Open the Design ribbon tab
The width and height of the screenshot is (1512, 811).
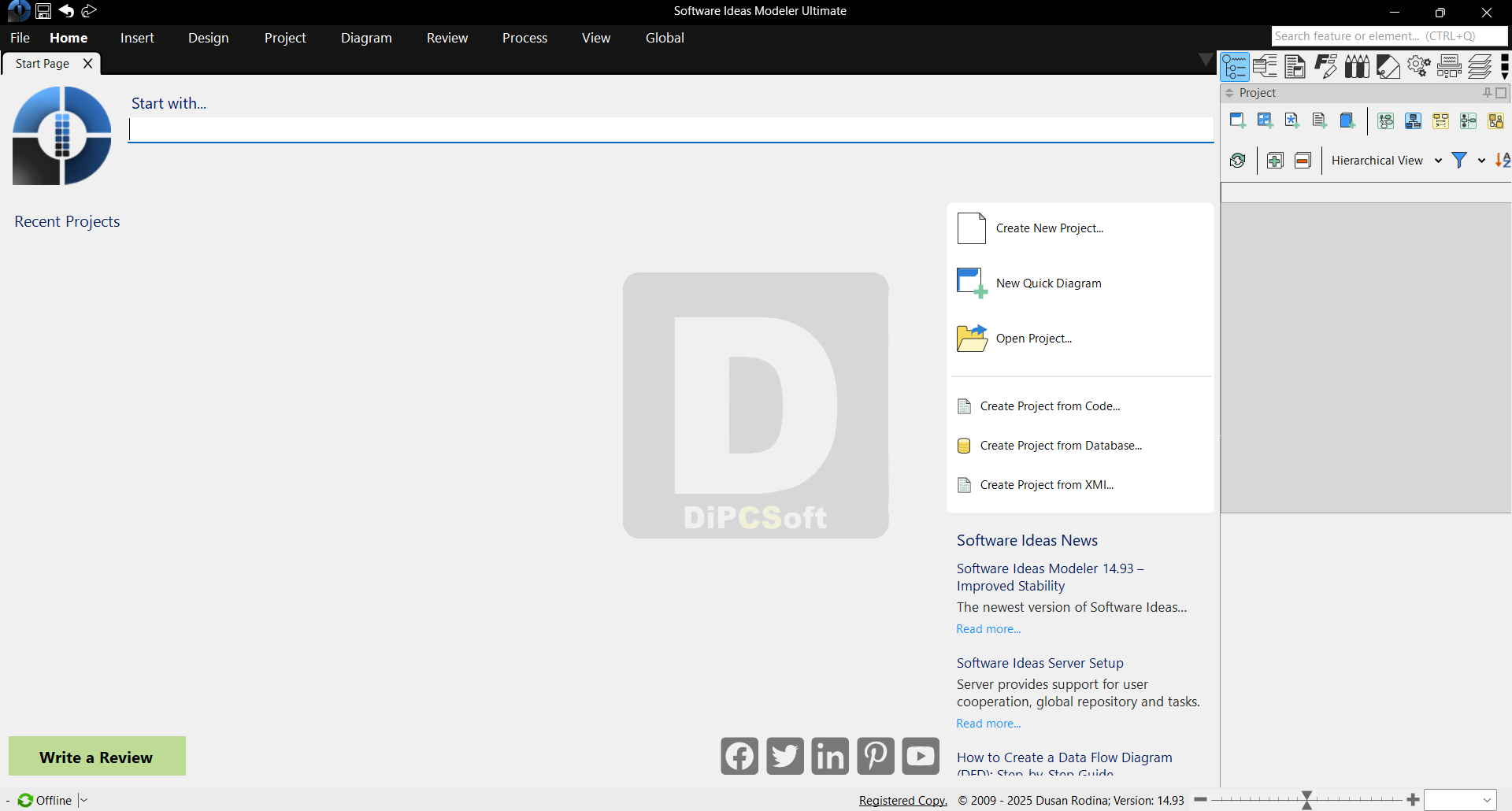tap(209, 38)
